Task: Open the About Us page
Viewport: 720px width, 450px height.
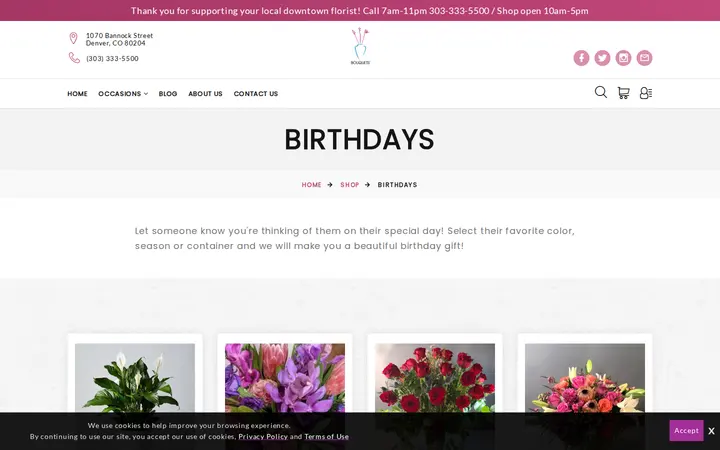Action: click(205, 94)
